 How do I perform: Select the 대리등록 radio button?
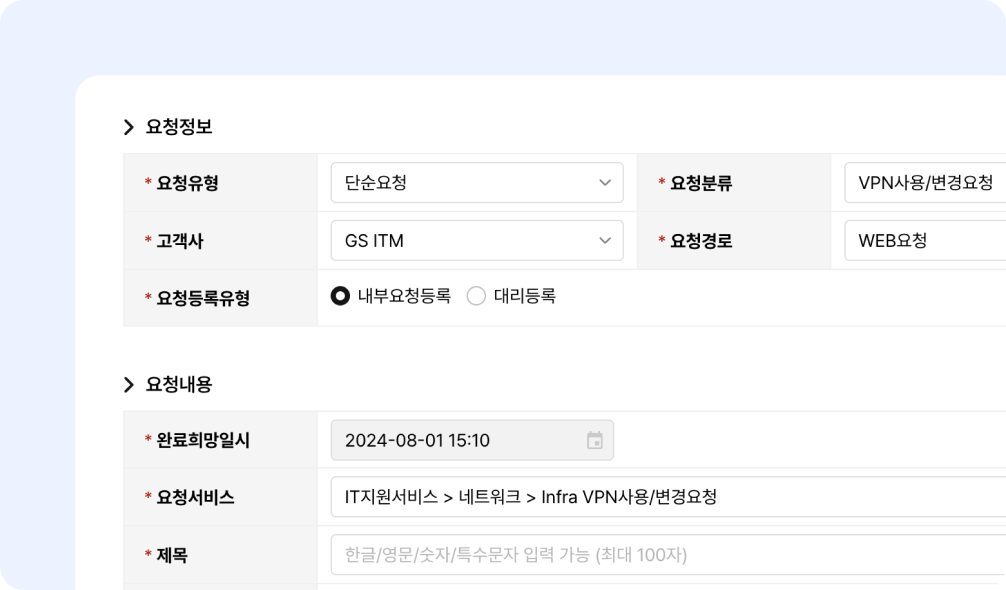[x=476, y=296]
